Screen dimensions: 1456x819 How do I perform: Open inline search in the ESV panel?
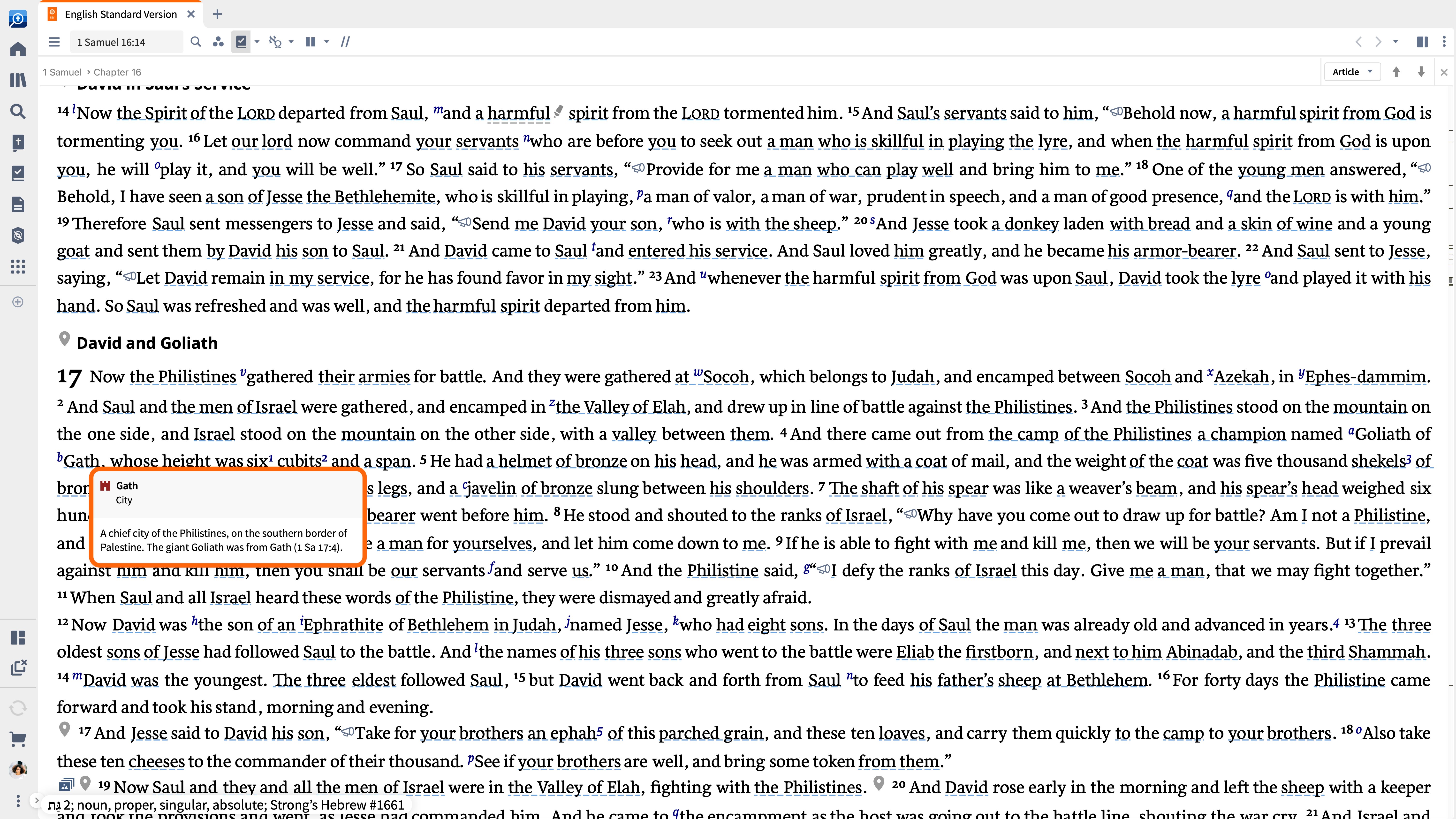click(196, 42)
